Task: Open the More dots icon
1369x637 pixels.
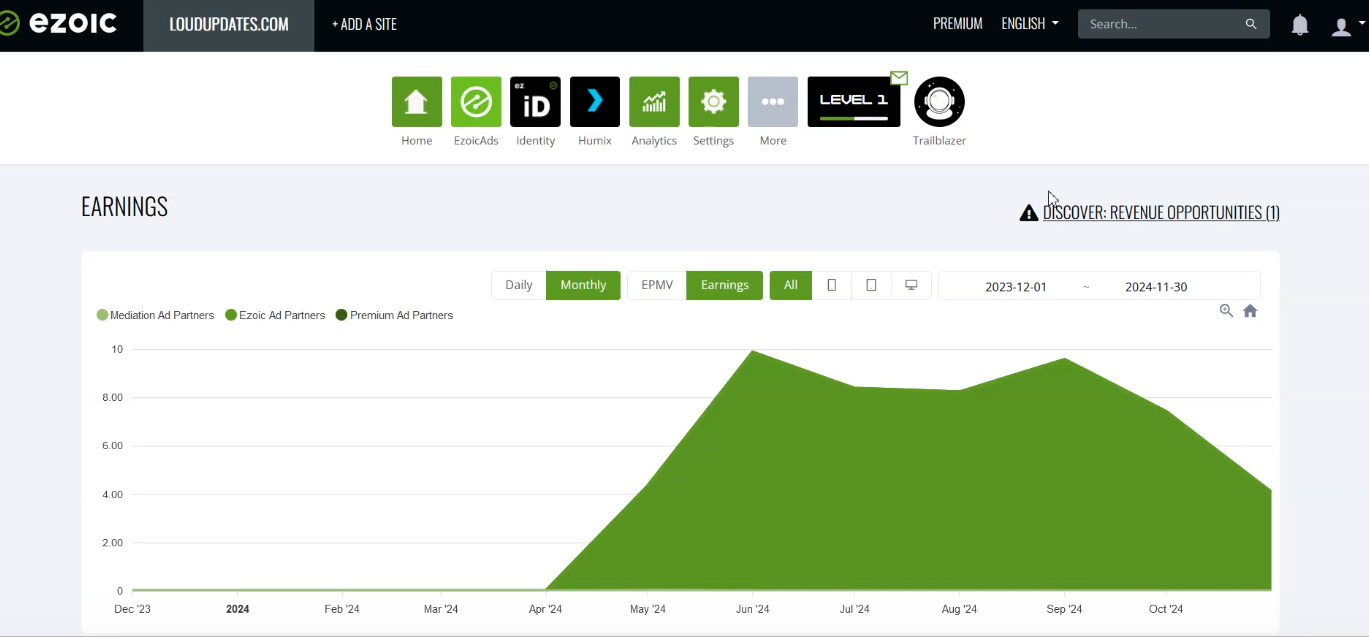Action: [773, 102]
